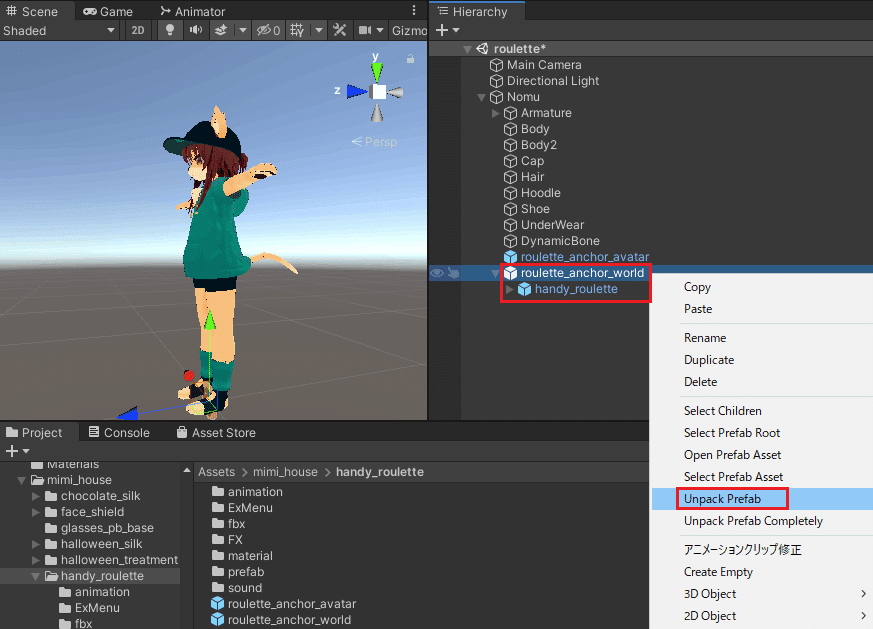Select Directional Light in the Hierarchy
Viewport: 873px width, 629px height.
[552, 81]
